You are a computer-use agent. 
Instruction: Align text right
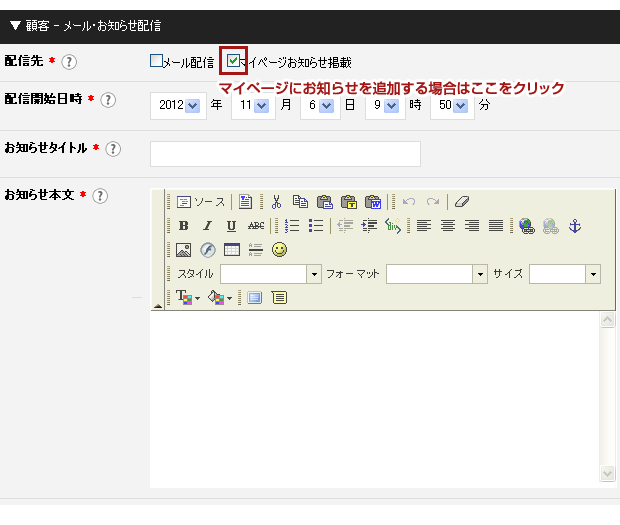tap(472, 226)
